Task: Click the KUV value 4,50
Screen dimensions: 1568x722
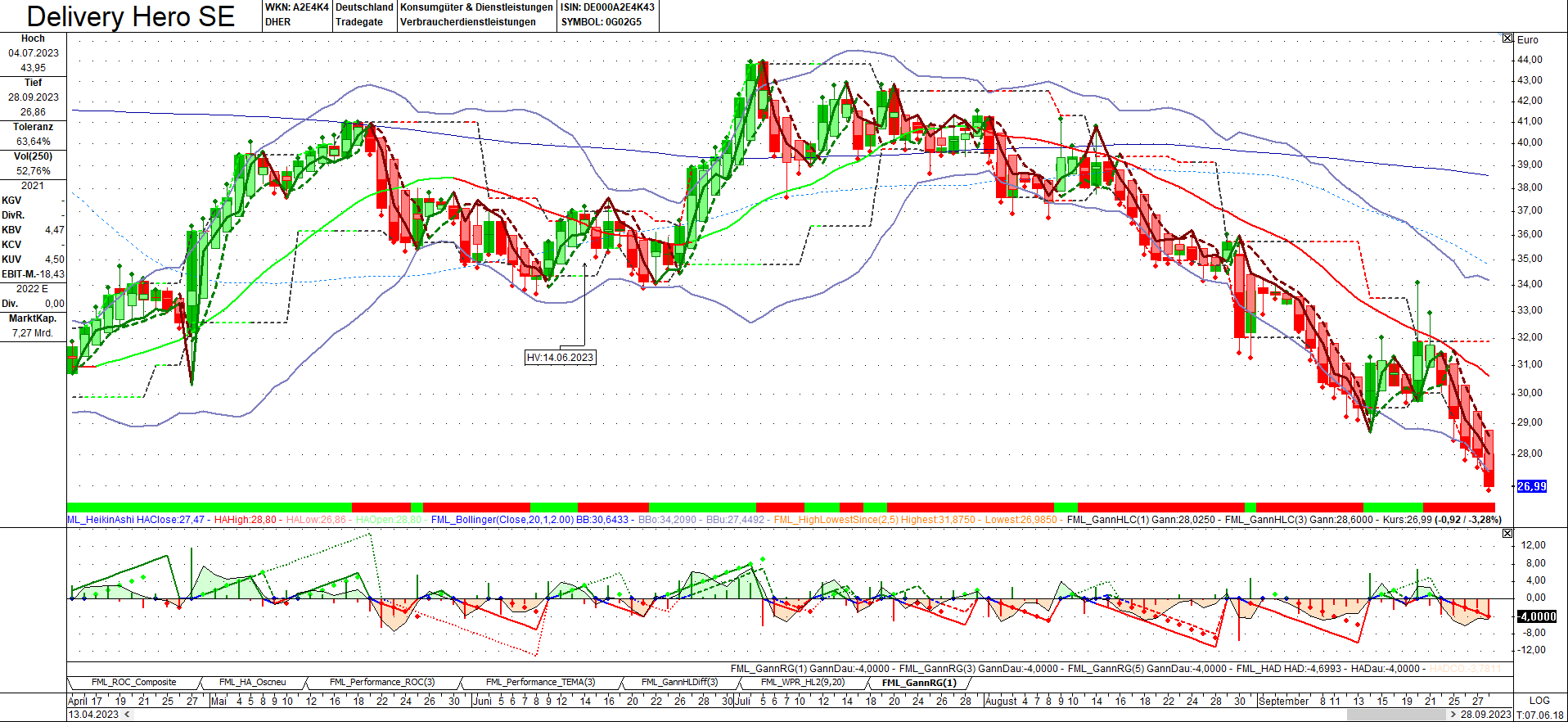Action: (55, 259)
